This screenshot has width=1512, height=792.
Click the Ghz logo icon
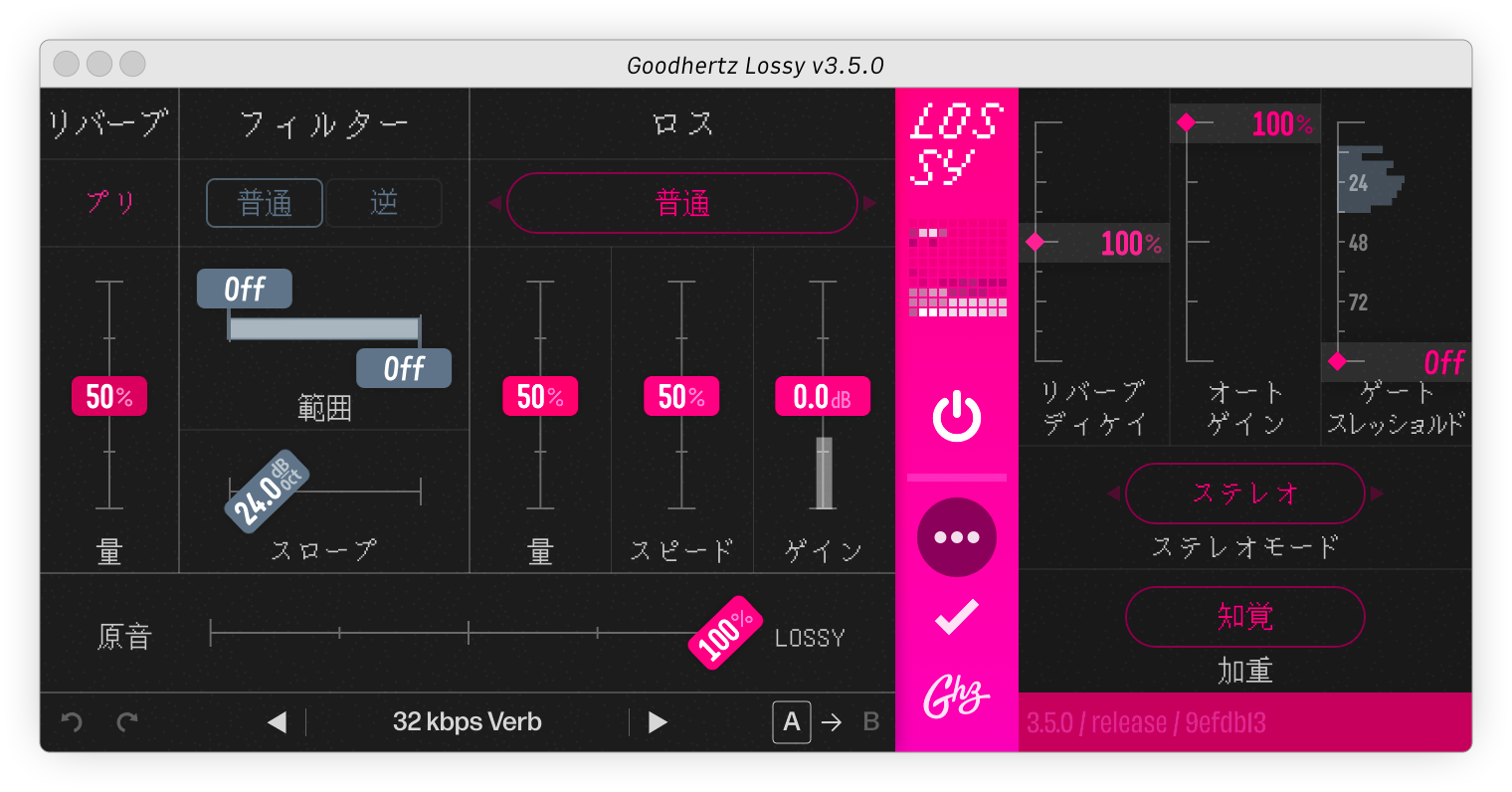[x=956, y=696]
